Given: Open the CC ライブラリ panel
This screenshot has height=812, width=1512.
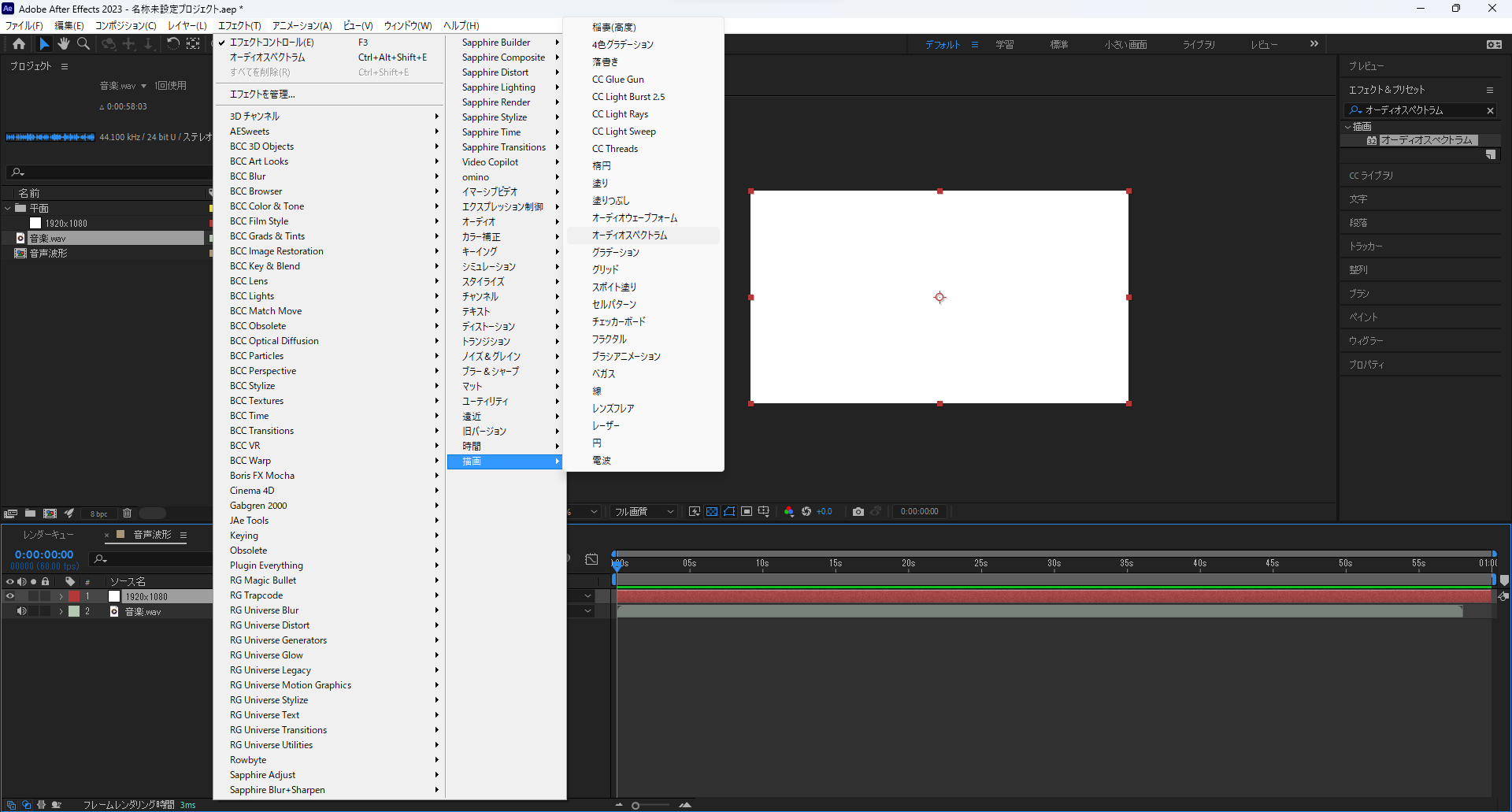Looking at the screenshot, I should [x=1371, y=176].
